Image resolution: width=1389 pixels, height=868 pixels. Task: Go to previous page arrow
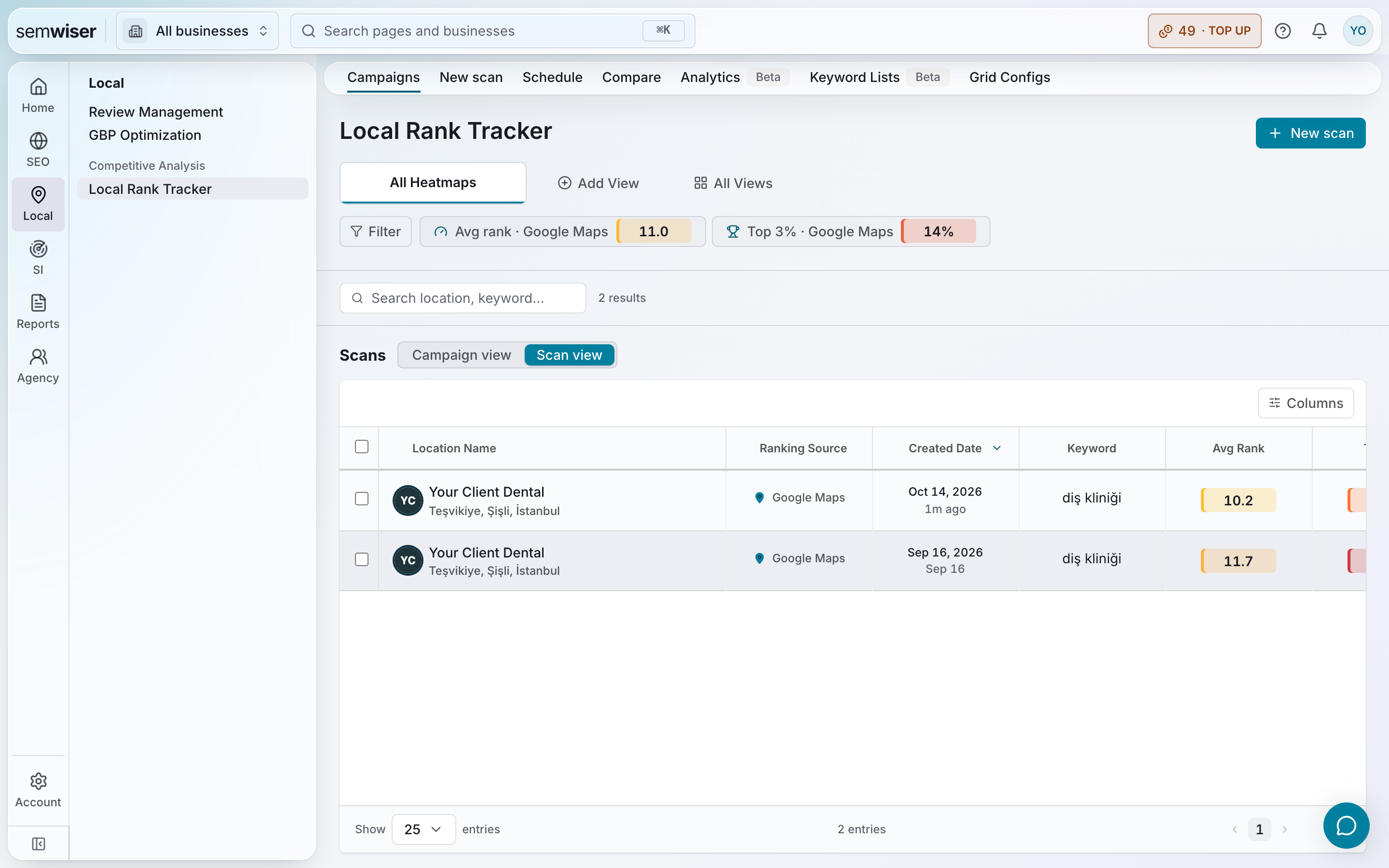tap(1235, 829)
